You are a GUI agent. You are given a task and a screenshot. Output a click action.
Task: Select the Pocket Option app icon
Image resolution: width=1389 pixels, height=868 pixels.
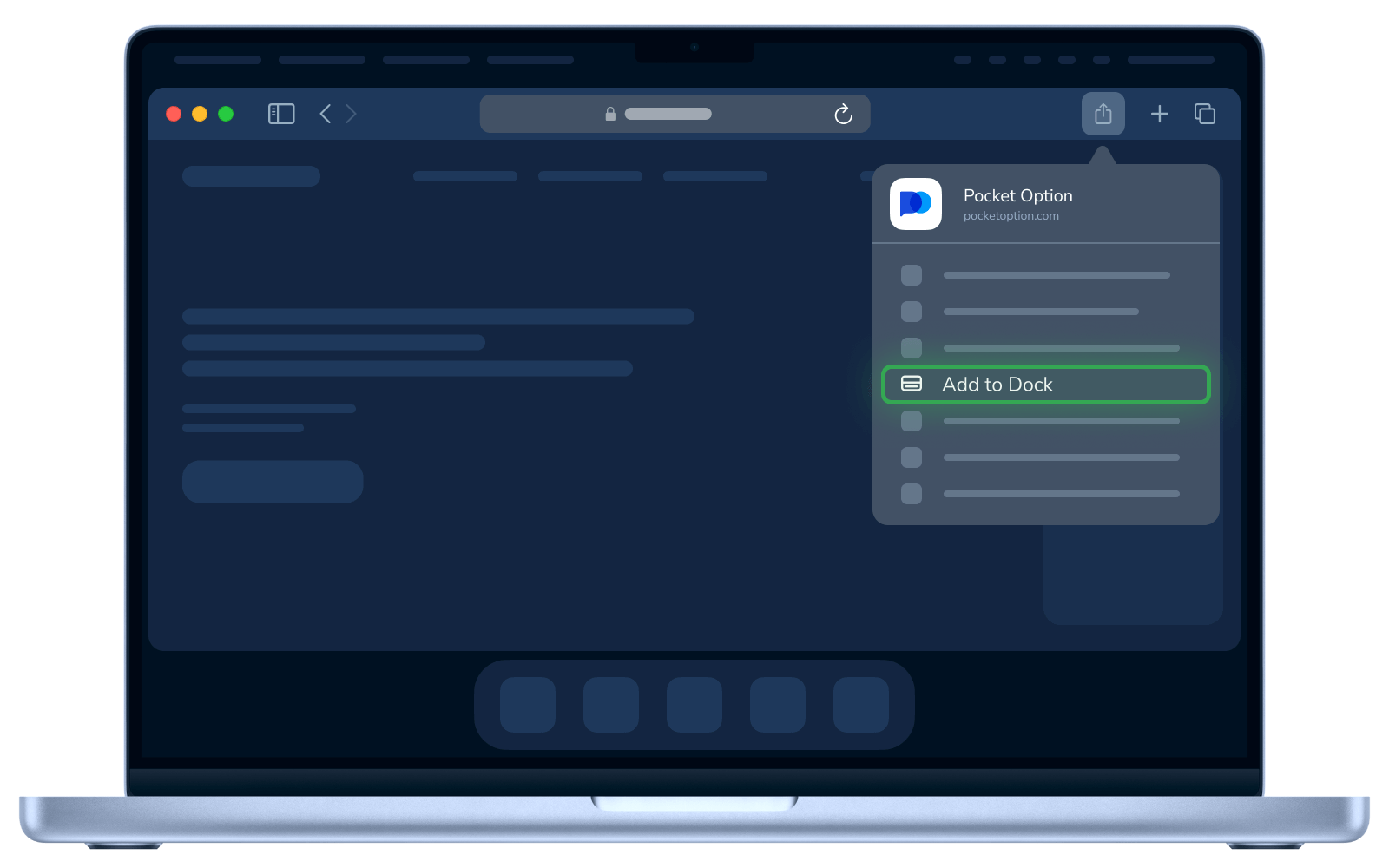tap(916, 205)
